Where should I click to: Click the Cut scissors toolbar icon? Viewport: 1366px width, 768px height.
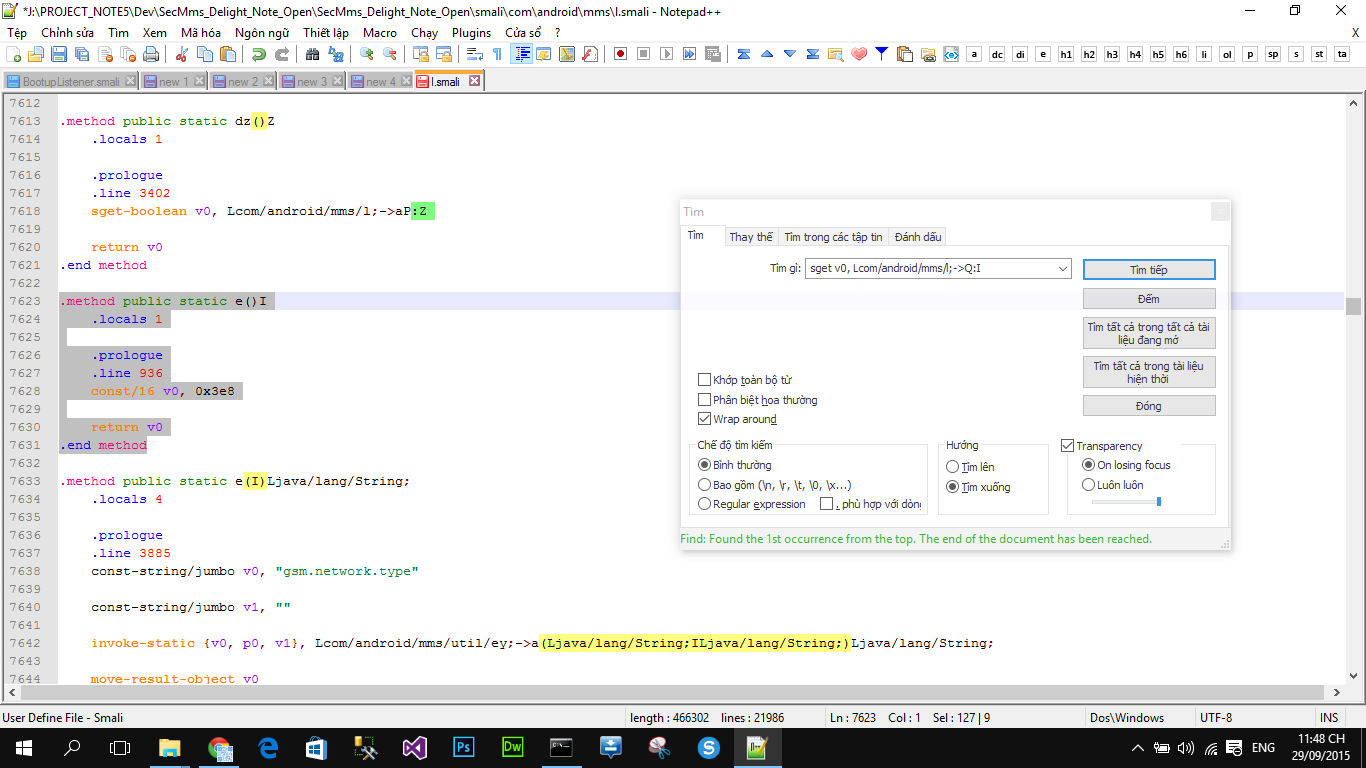[x=181, y=54]
